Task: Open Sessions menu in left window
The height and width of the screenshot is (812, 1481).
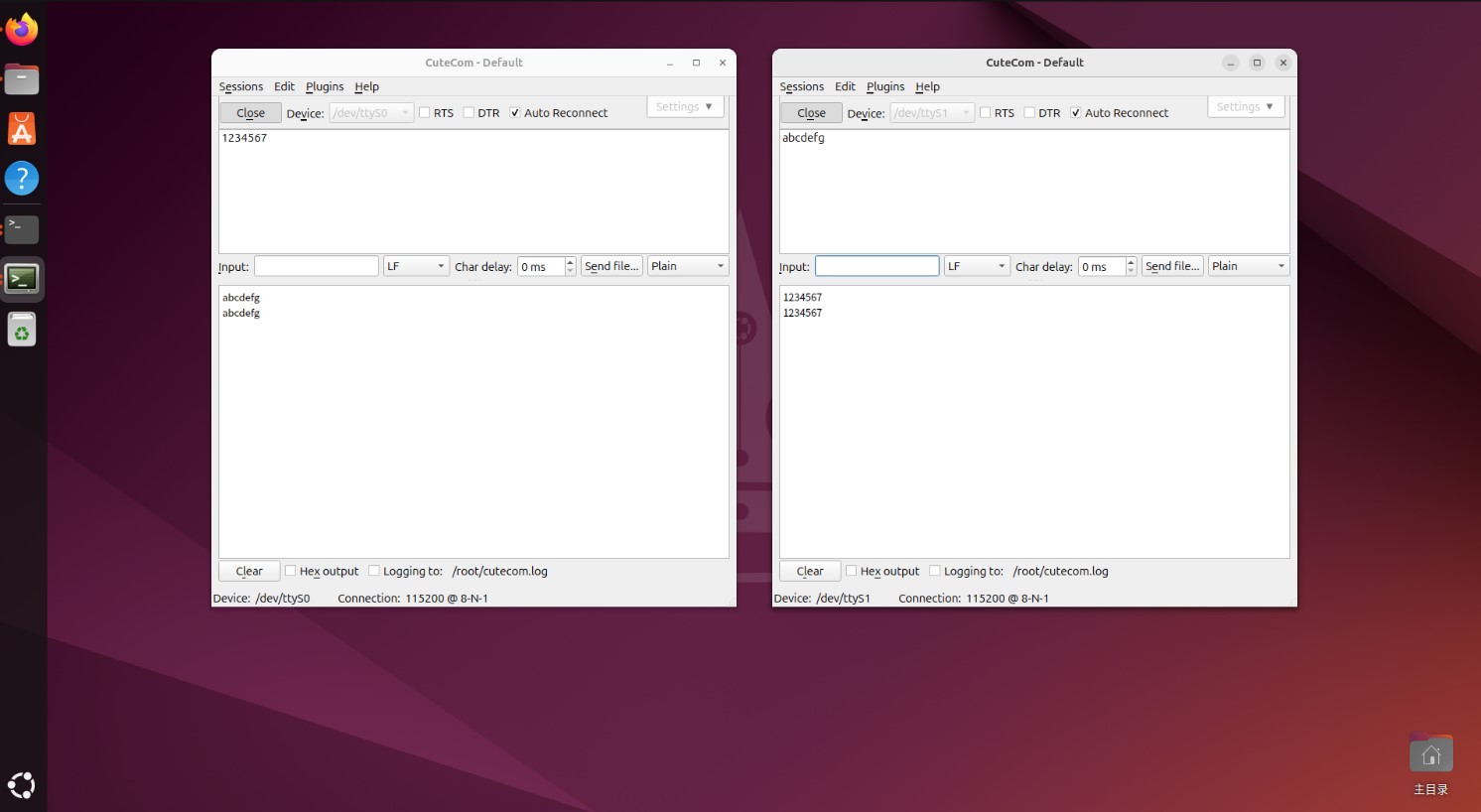Action: click(241, 87)
